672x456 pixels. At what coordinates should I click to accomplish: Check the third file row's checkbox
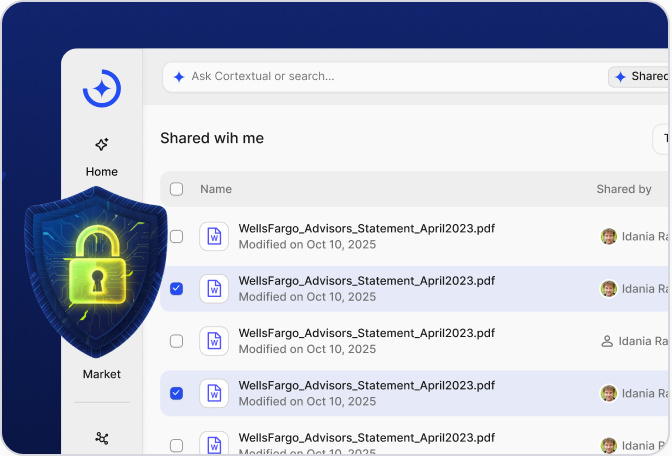tap(177, 341)
